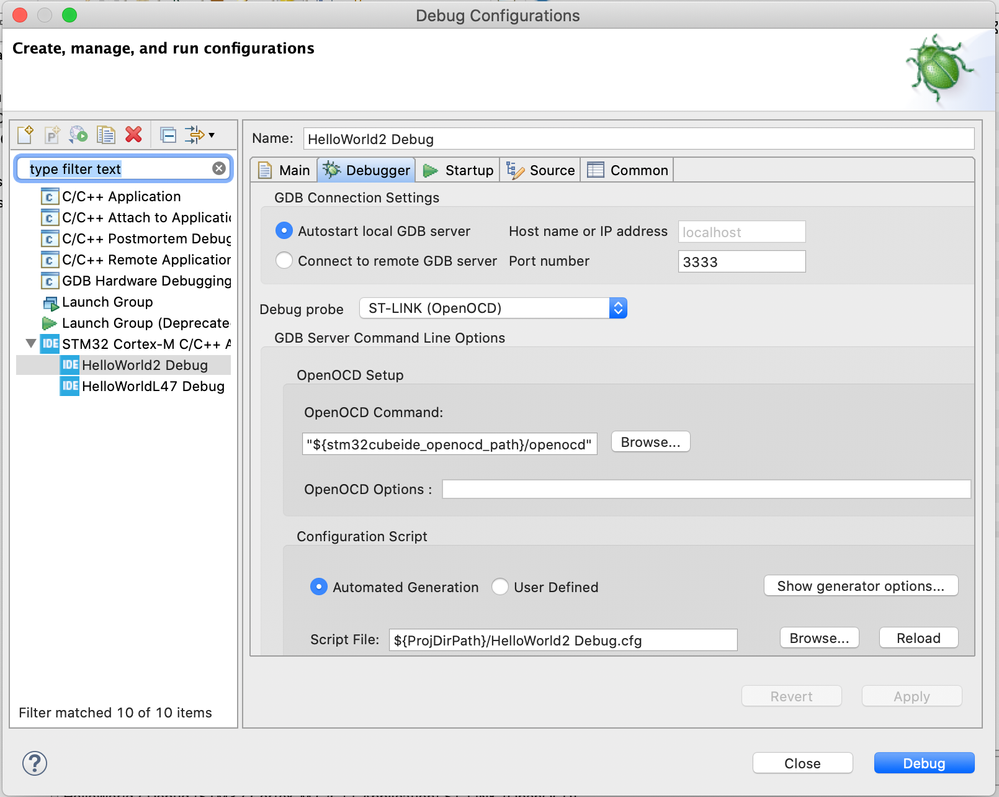This screenshot has width=999, height=797.
Task: Switch to the Main tab
Action: pyautogui.click(x=284, y=170)
